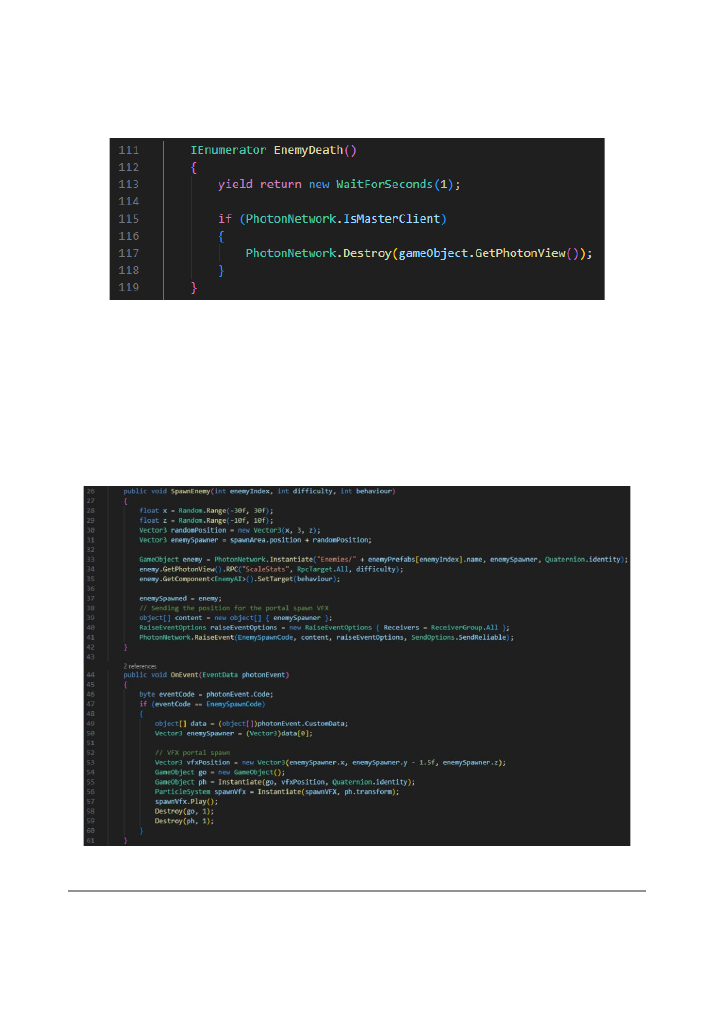Click 'Quaternion.identity' on line 33
Viewport: 715px width, 1011px height.
(583, 560)
